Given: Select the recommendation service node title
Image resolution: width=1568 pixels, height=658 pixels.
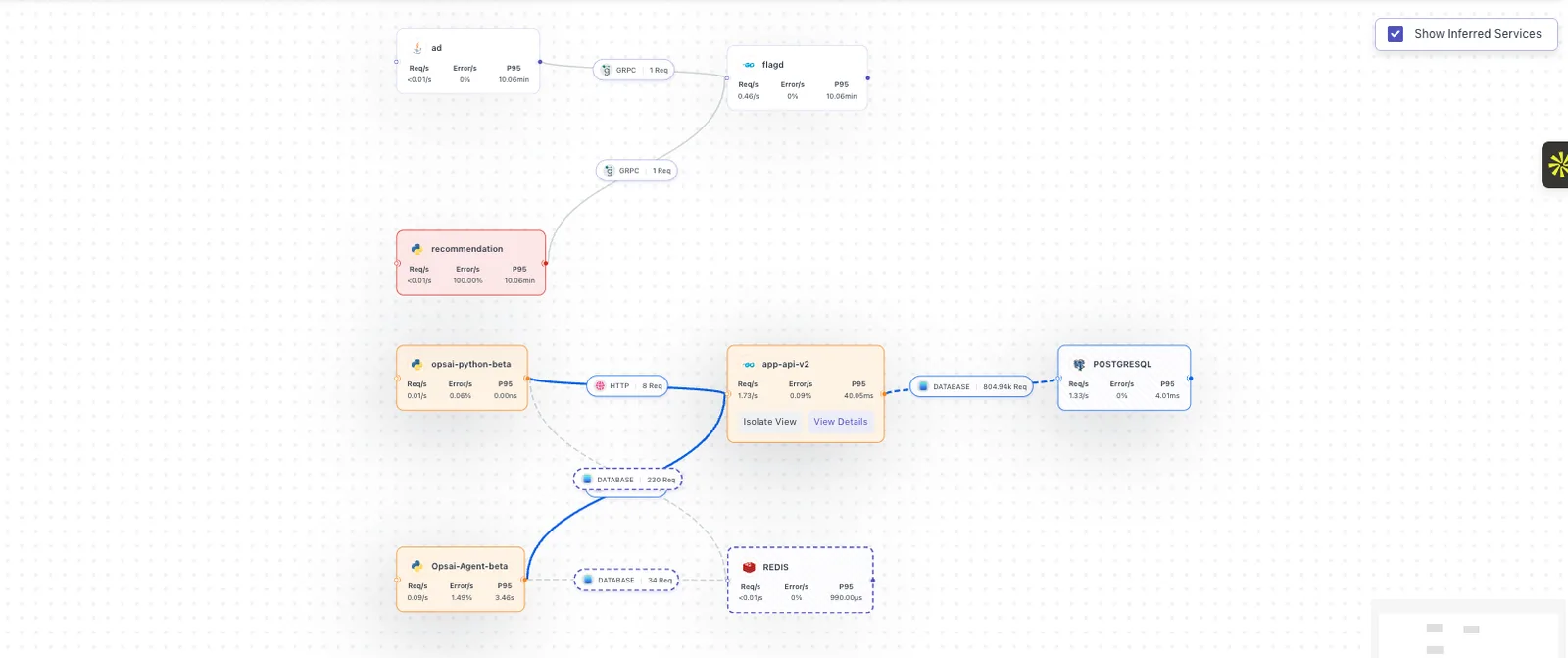Looking at the screenshot, I should pos(467,249).
